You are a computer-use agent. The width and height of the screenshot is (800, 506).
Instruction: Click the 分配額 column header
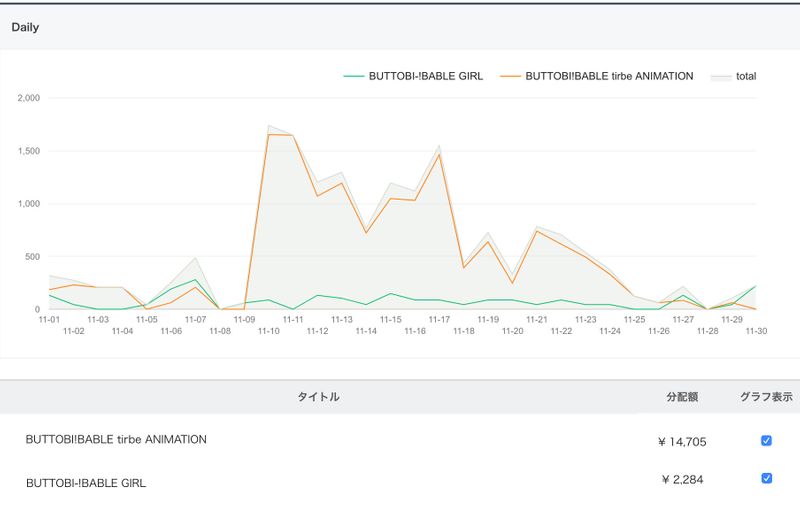(x=682, y=397)
